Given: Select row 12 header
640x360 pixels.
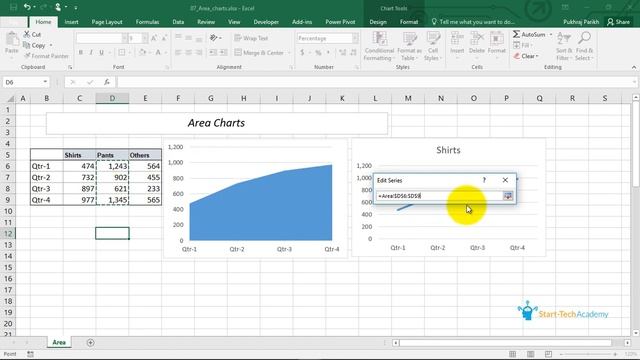Looking at the screenshot, I should pos(8,233).
